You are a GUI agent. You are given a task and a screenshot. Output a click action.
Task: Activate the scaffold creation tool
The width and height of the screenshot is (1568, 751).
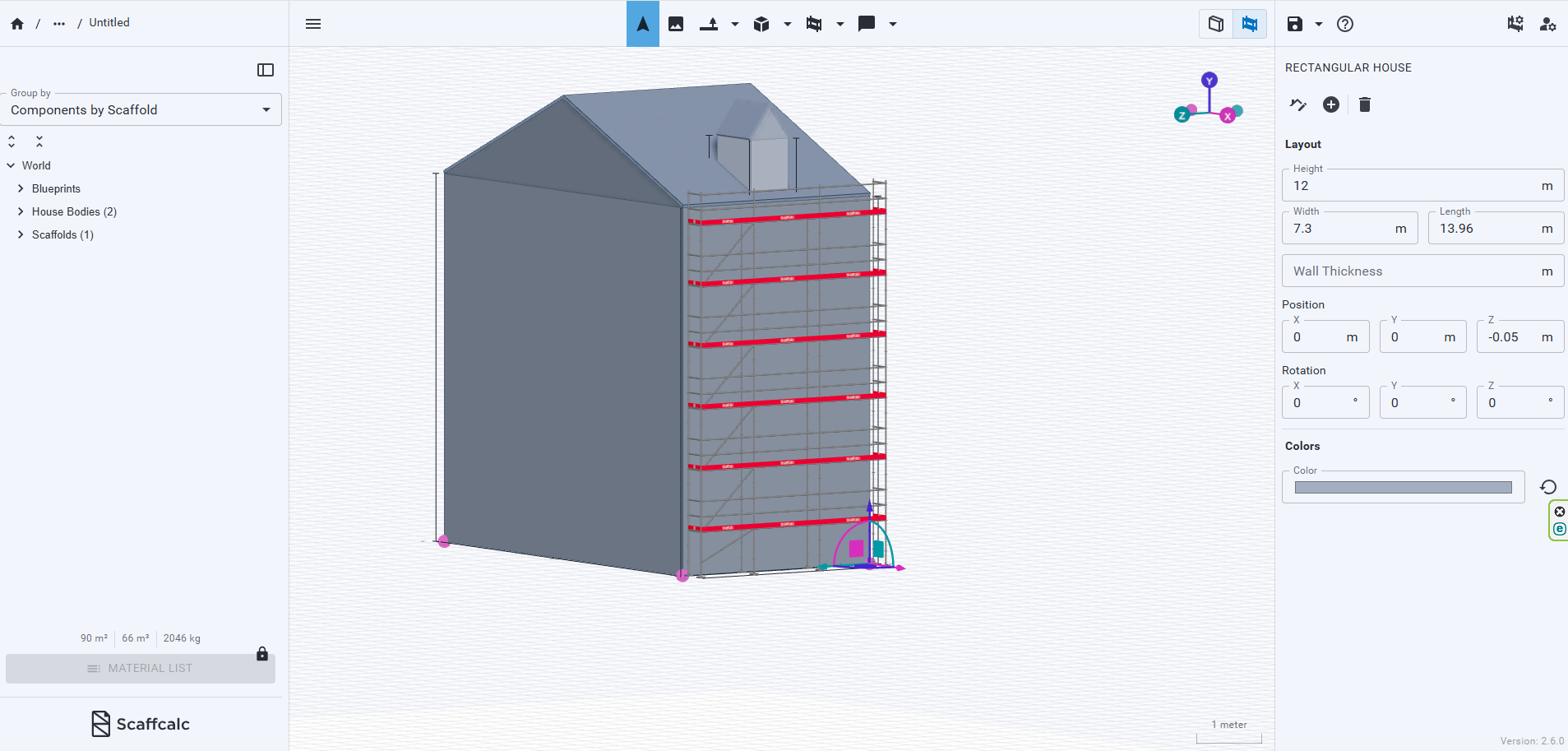815,24
